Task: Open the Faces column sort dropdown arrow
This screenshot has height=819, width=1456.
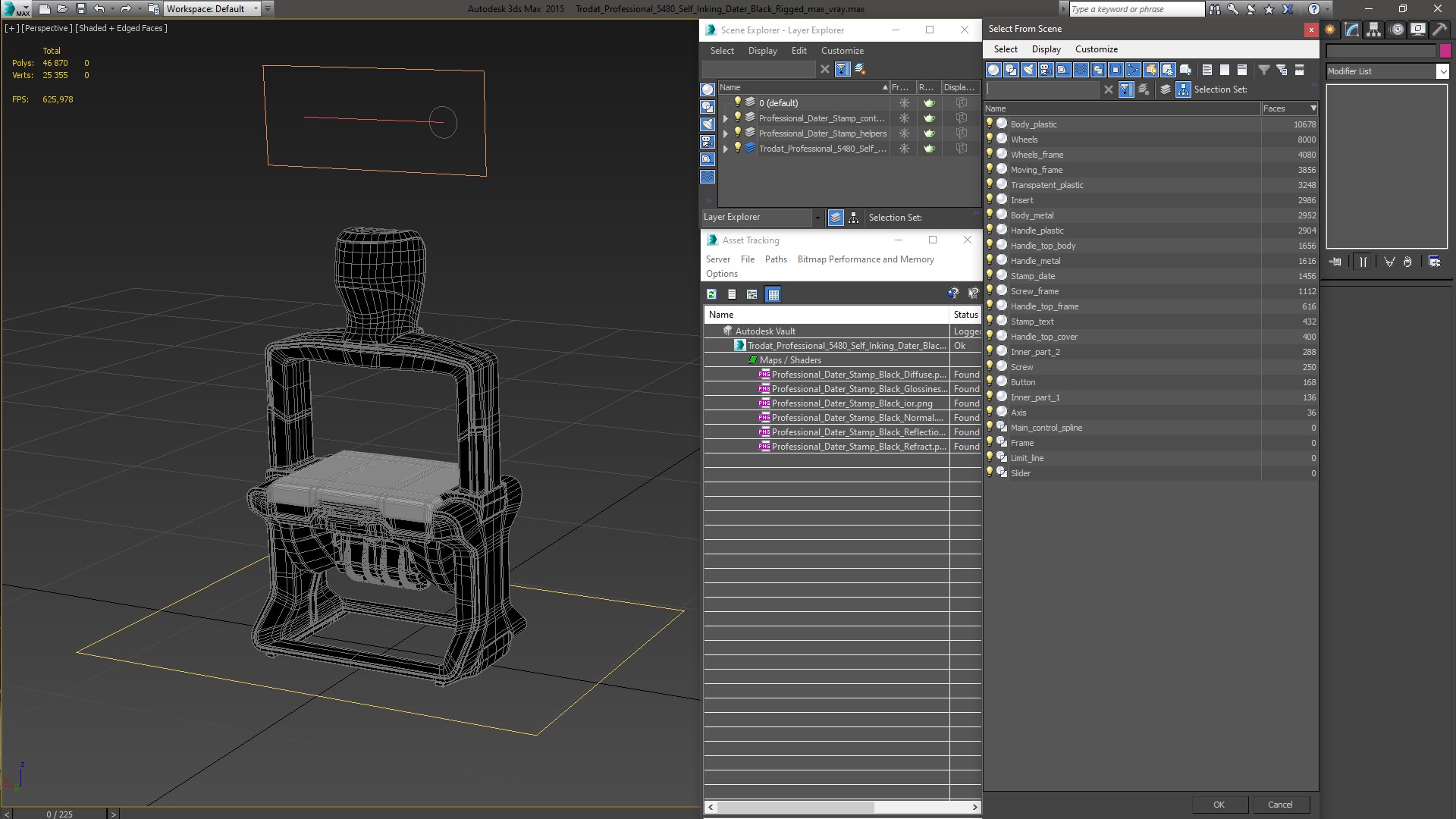Action: (1313, 108)
